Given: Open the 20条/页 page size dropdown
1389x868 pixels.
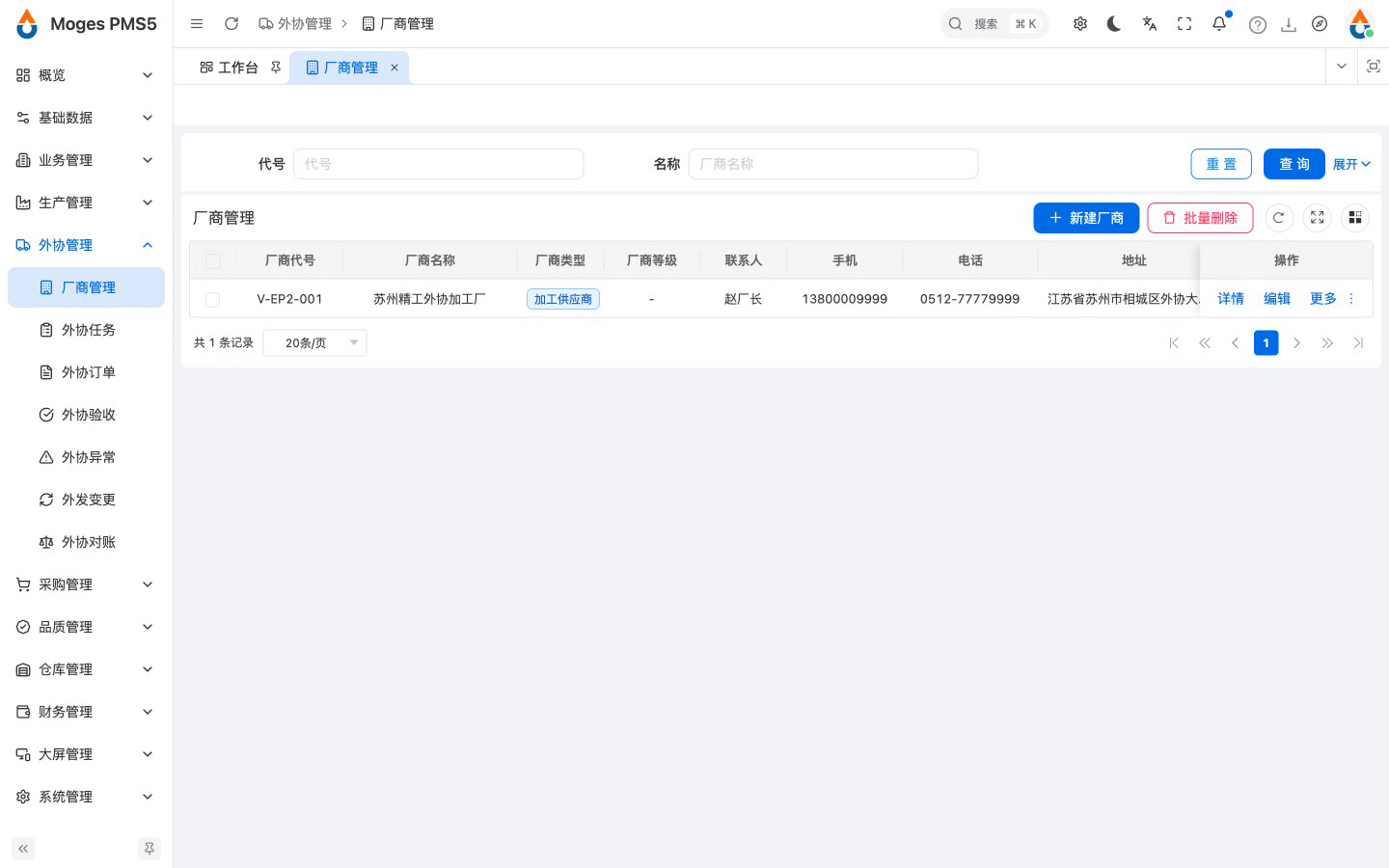Looking at the screenshot, I should pyautogui.click(x=315, y=342).
